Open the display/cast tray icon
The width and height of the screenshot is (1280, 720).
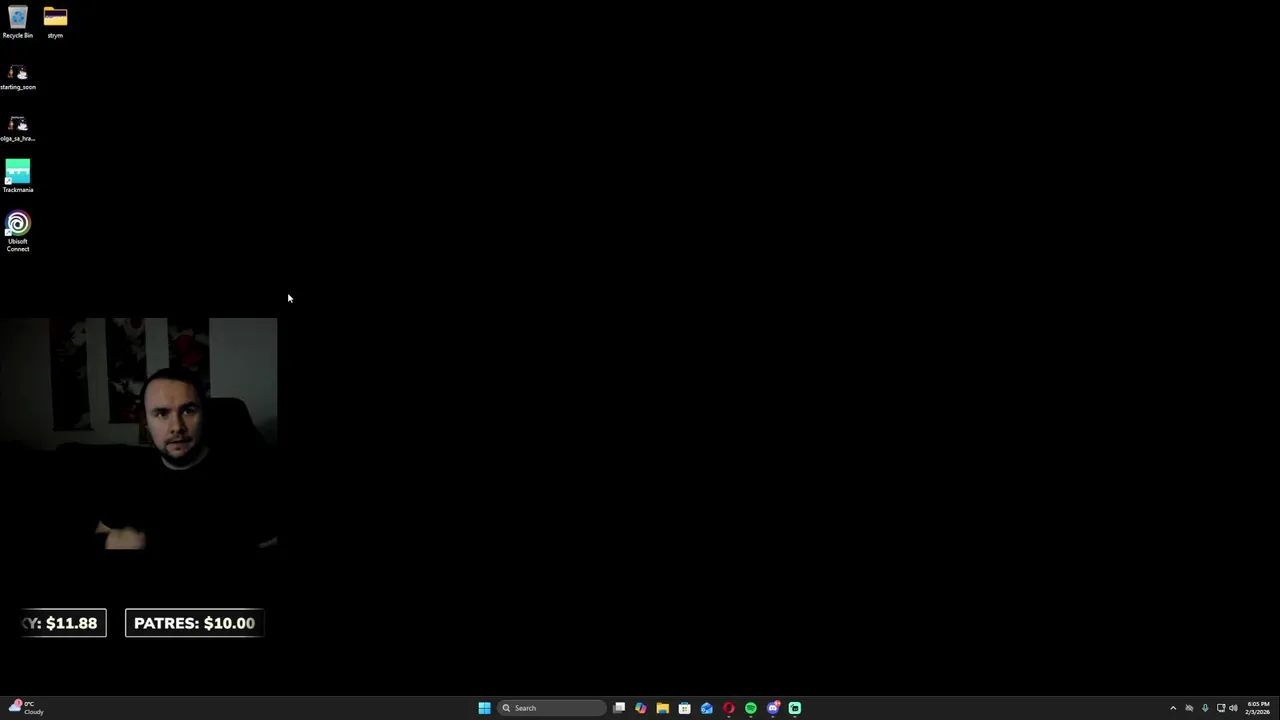(x=1221, y=708)
